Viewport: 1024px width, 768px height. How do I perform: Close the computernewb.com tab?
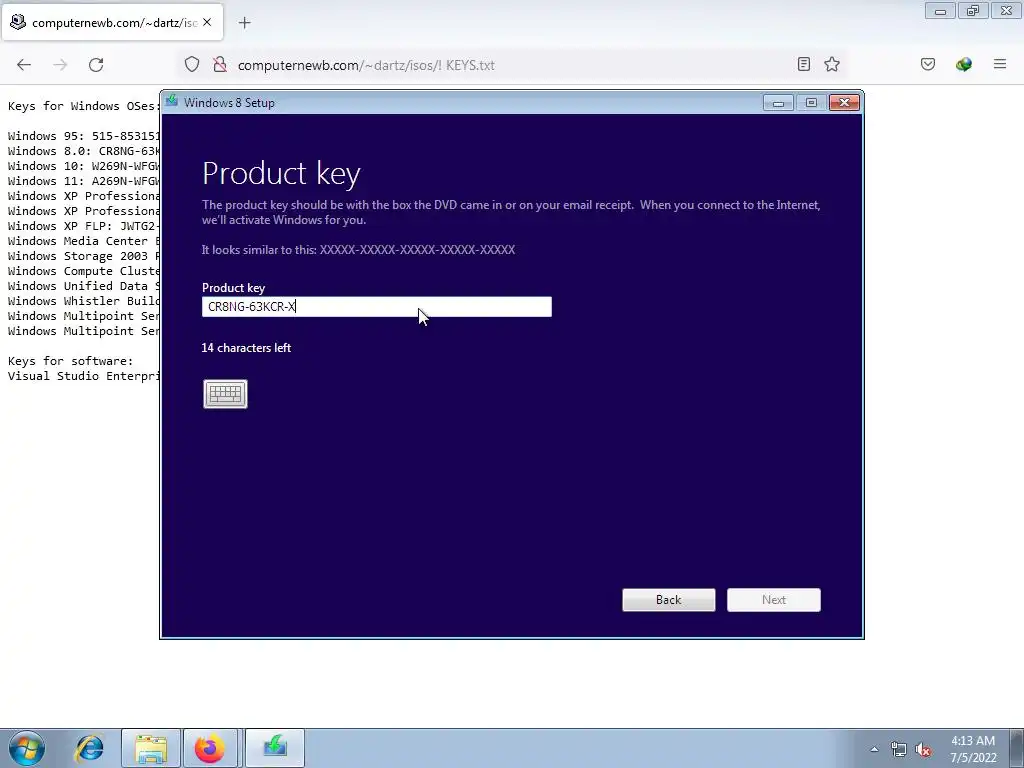(207, 22)
